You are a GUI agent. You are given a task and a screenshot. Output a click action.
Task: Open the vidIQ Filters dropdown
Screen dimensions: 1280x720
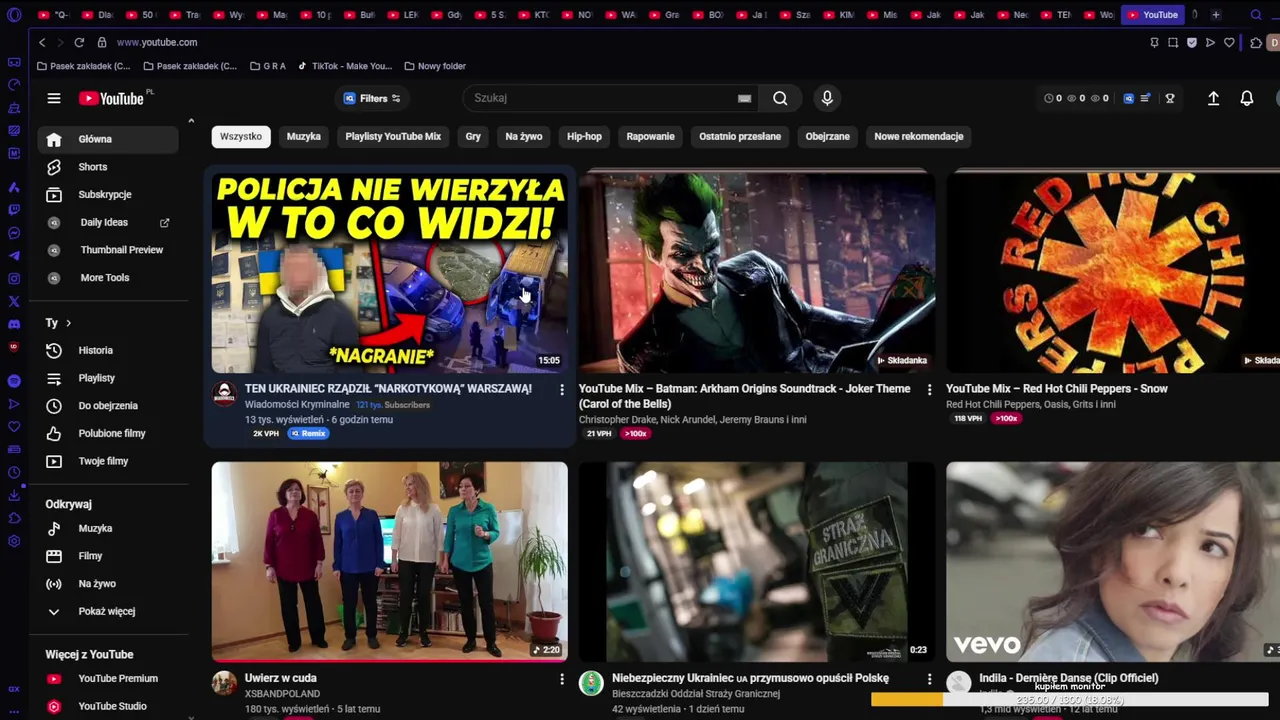point(372,98)
